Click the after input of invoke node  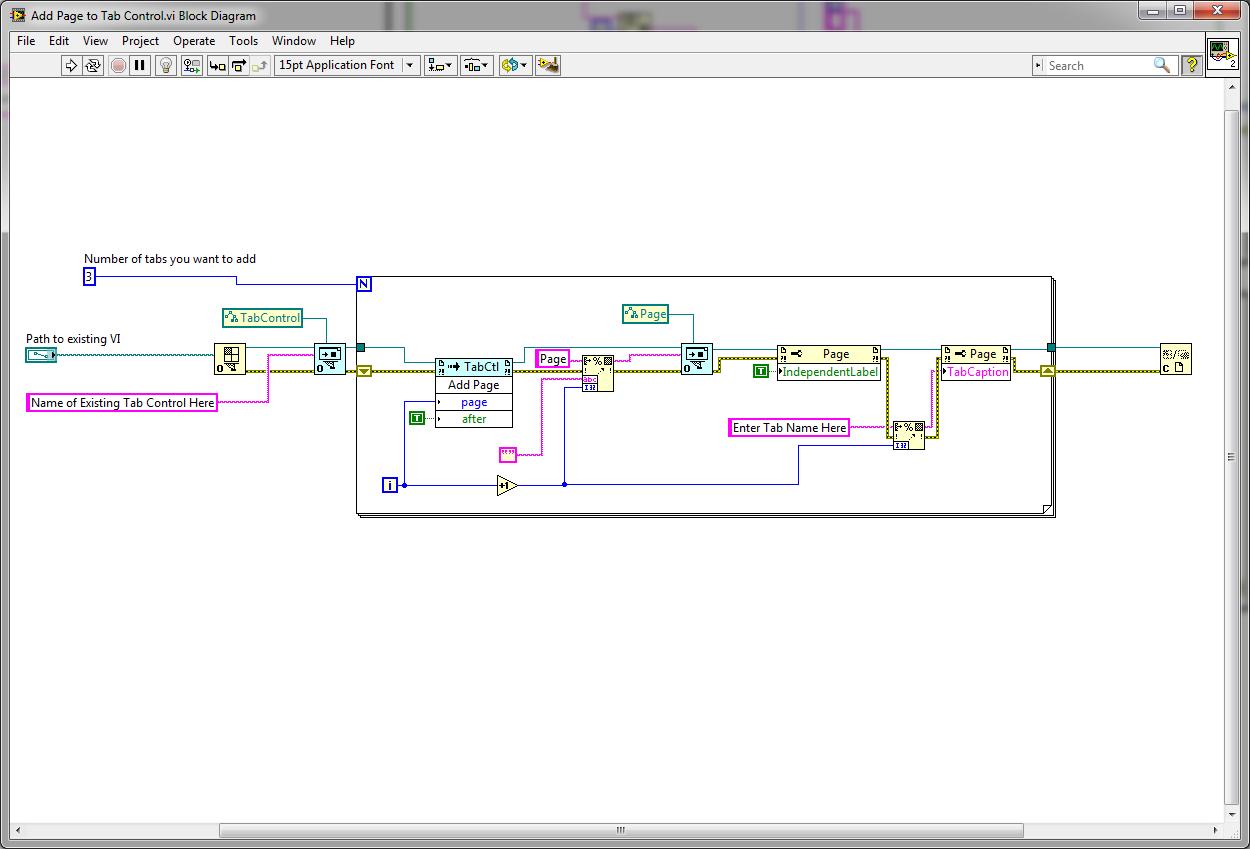pos(474,419)
